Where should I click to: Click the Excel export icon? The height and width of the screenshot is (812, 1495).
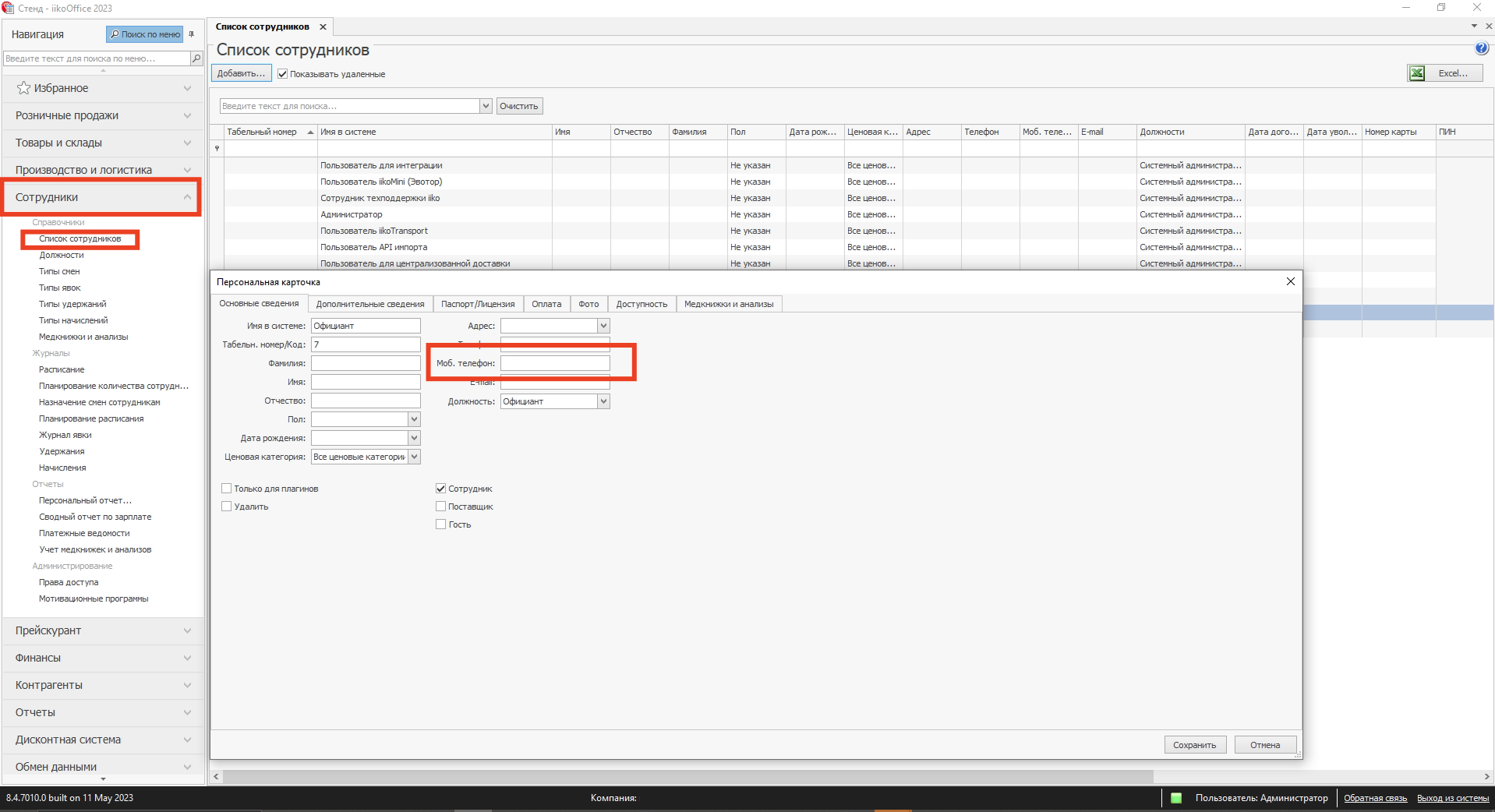click(x=1417, y=73)
